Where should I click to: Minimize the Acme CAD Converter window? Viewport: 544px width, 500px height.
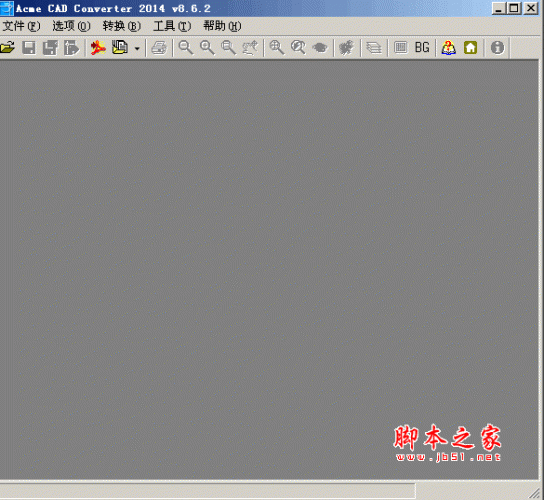tap(498, 8)
